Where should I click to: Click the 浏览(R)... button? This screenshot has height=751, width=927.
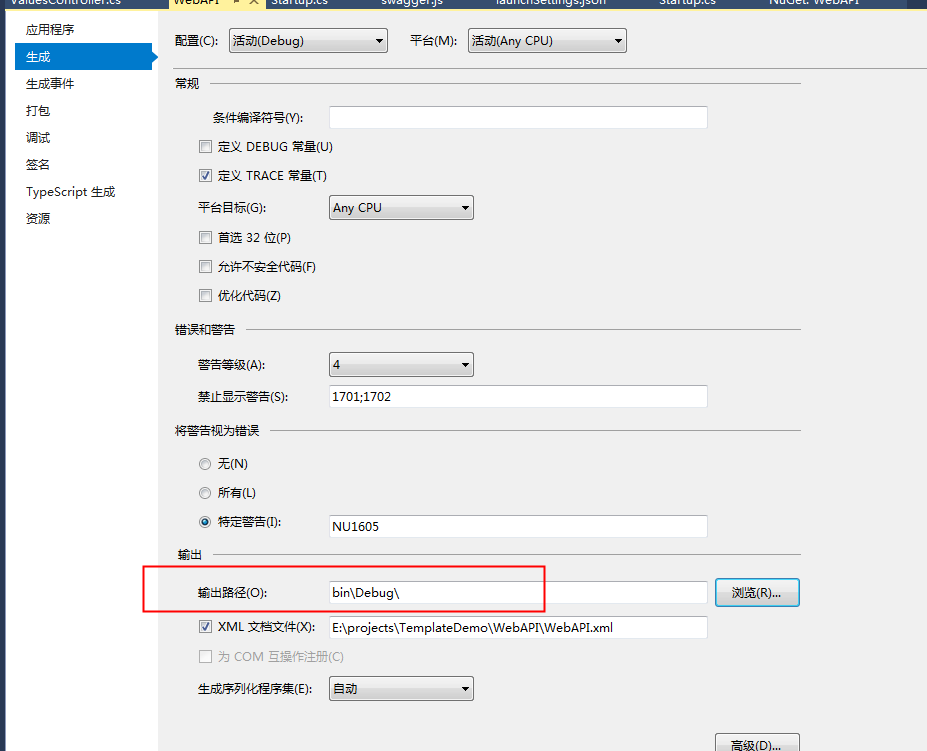click(x=757, y=593)
